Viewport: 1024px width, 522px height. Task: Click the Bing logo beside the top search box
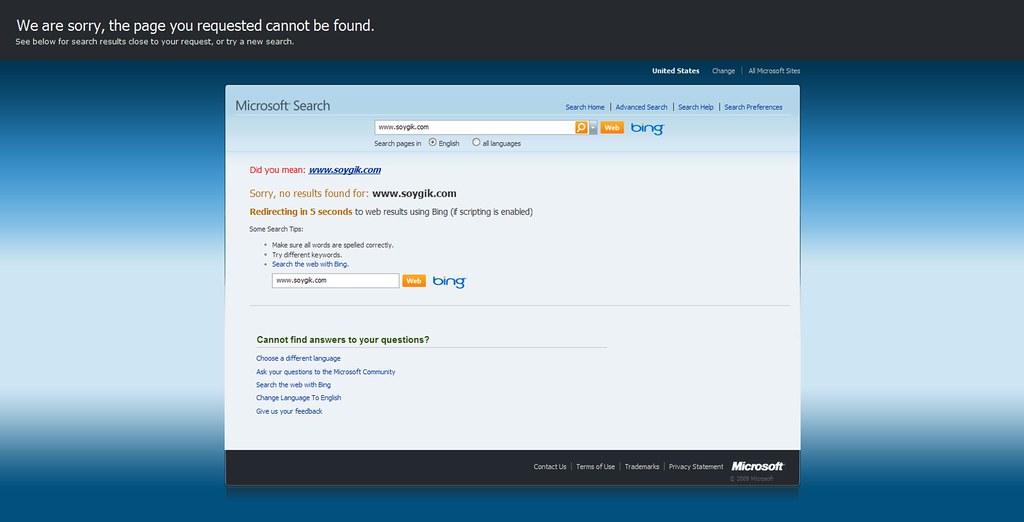click(647, 128)
